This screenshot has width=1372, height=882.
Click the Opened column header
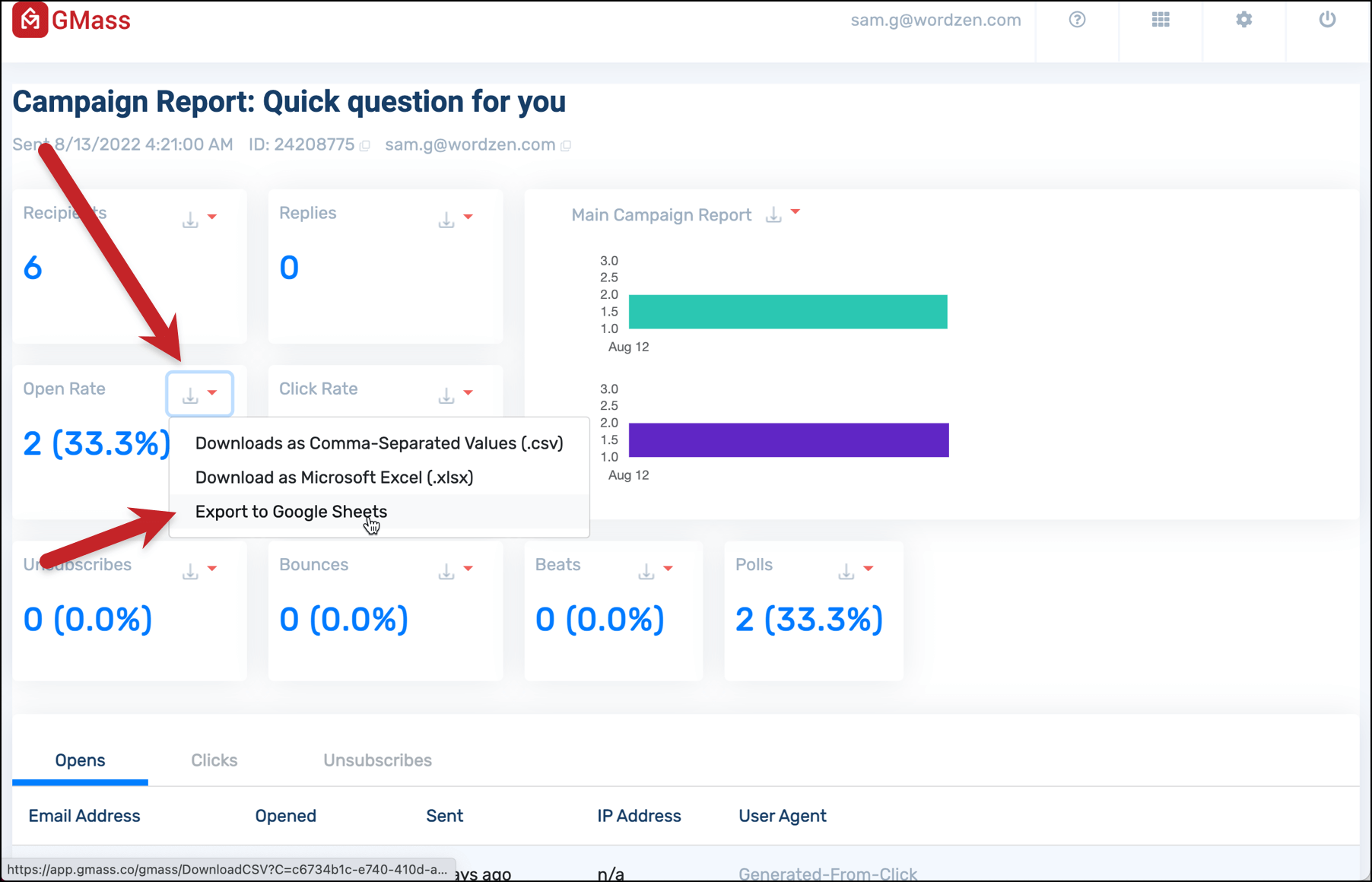click(286, 816)
